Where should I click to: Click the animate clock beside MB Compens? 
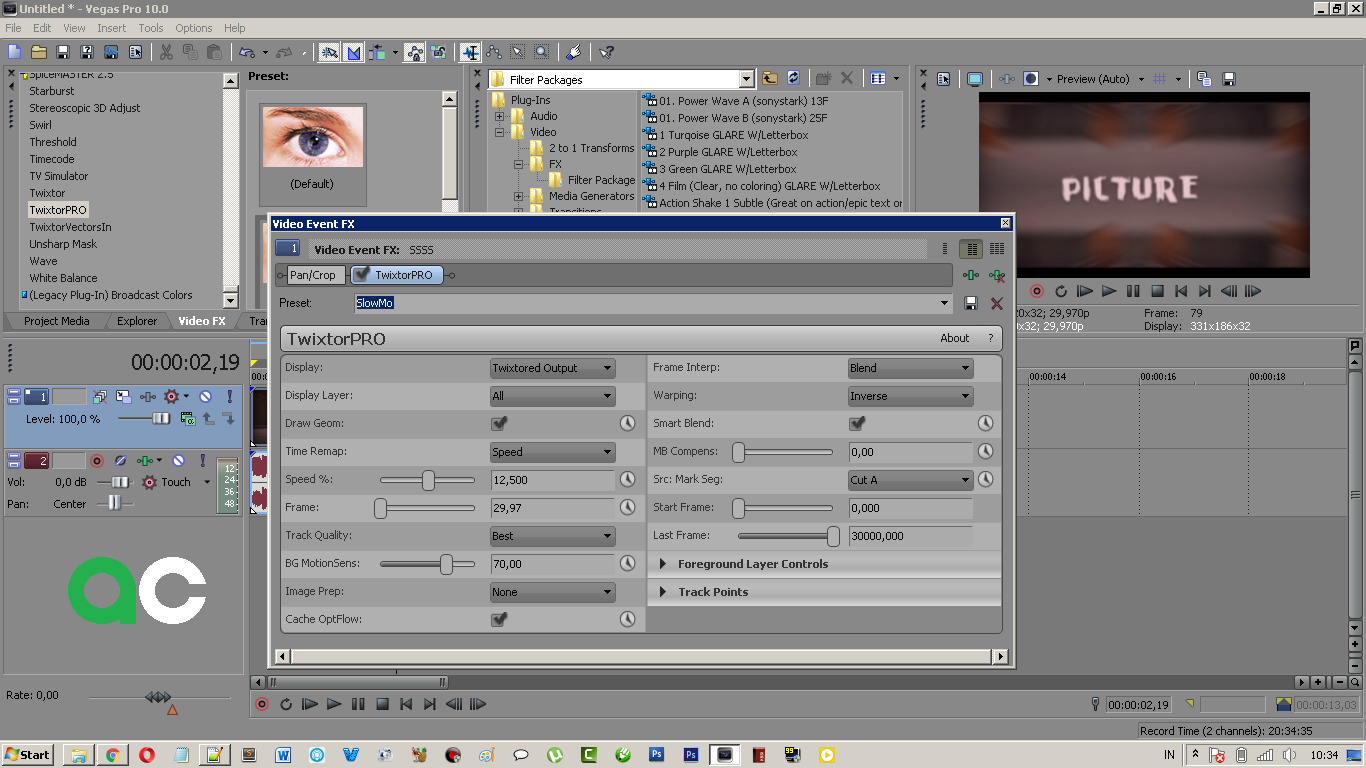coord(985,452)
